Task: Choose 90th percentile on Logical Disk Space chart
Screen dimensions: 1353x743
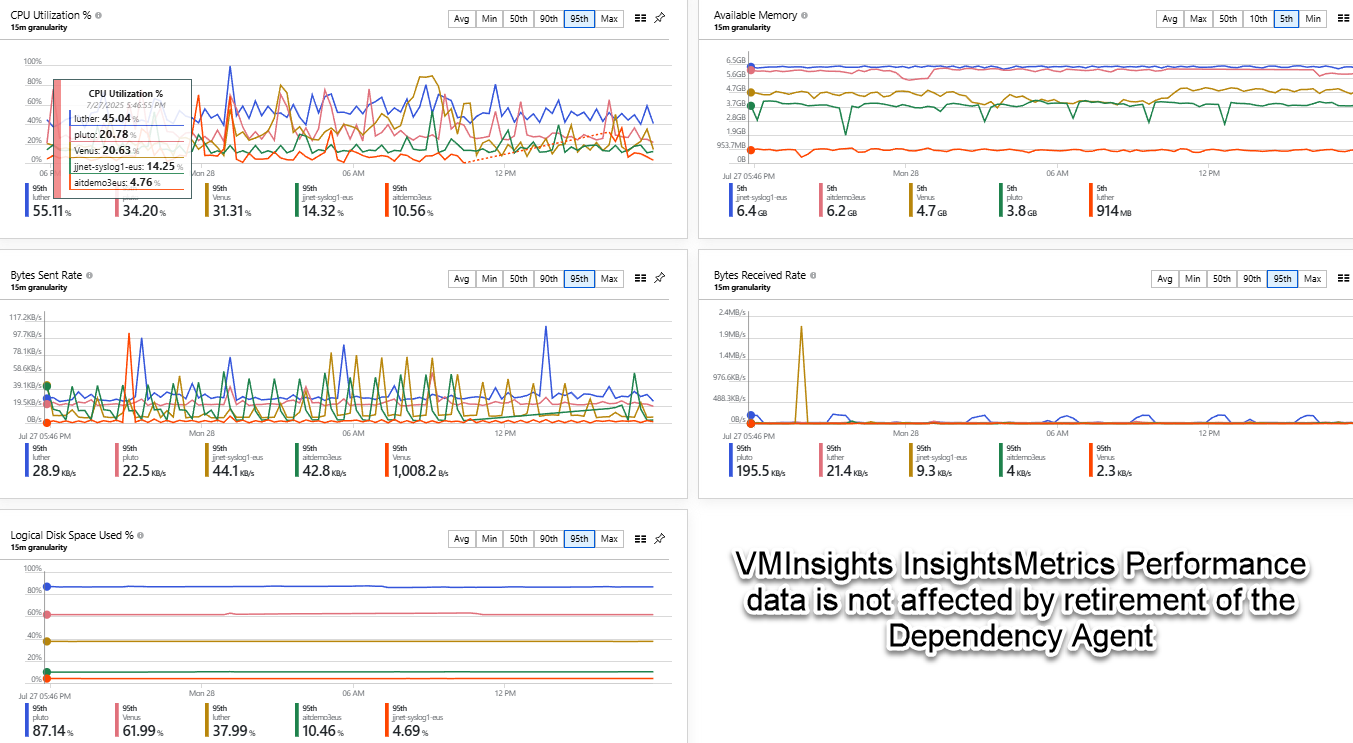Action: [548, 539]
